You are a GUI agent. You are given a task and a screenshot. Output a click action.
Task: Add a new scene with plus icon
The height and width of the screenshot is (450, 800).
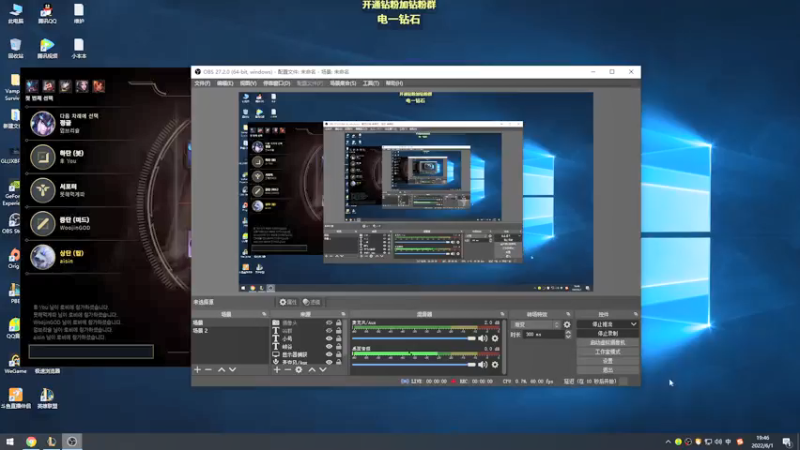pos(197,369)
